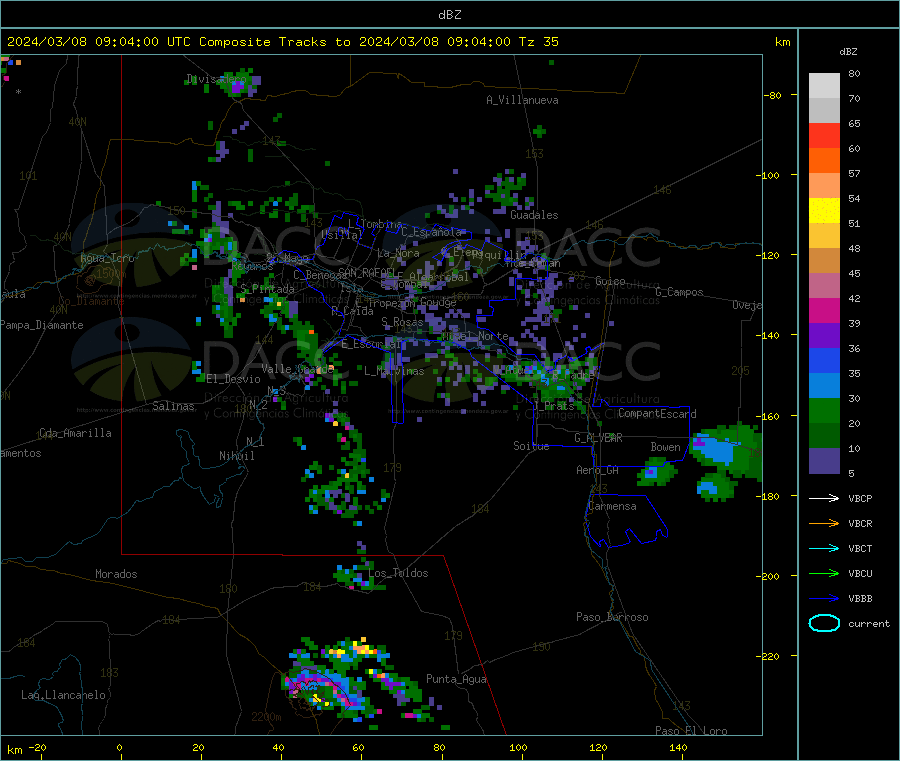Click the La_Nora map label
The width and height of the screenshot is (900, 761).
(398, 253)
